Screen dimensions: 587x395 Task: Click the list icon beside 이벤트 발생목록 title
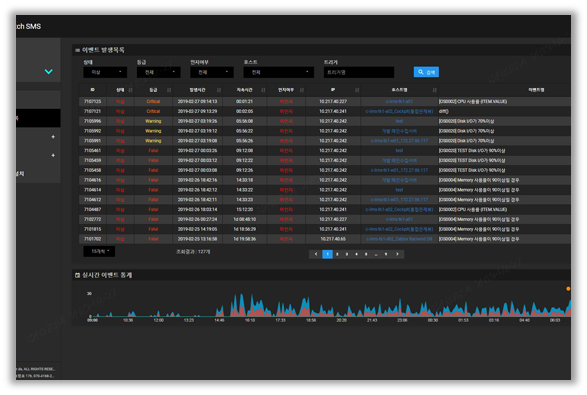click(77, 50)
